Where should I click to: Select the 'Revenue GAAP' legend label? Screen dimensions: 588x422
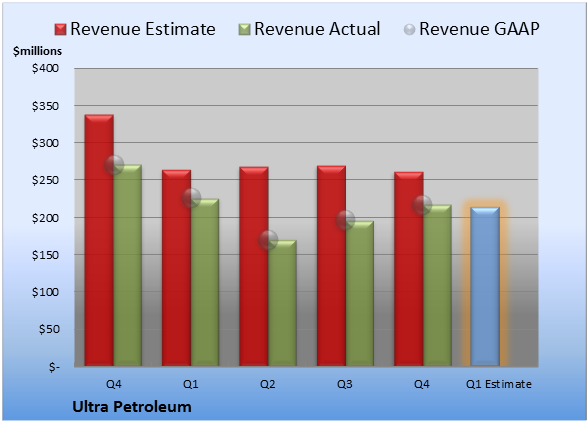click(479, 29)
